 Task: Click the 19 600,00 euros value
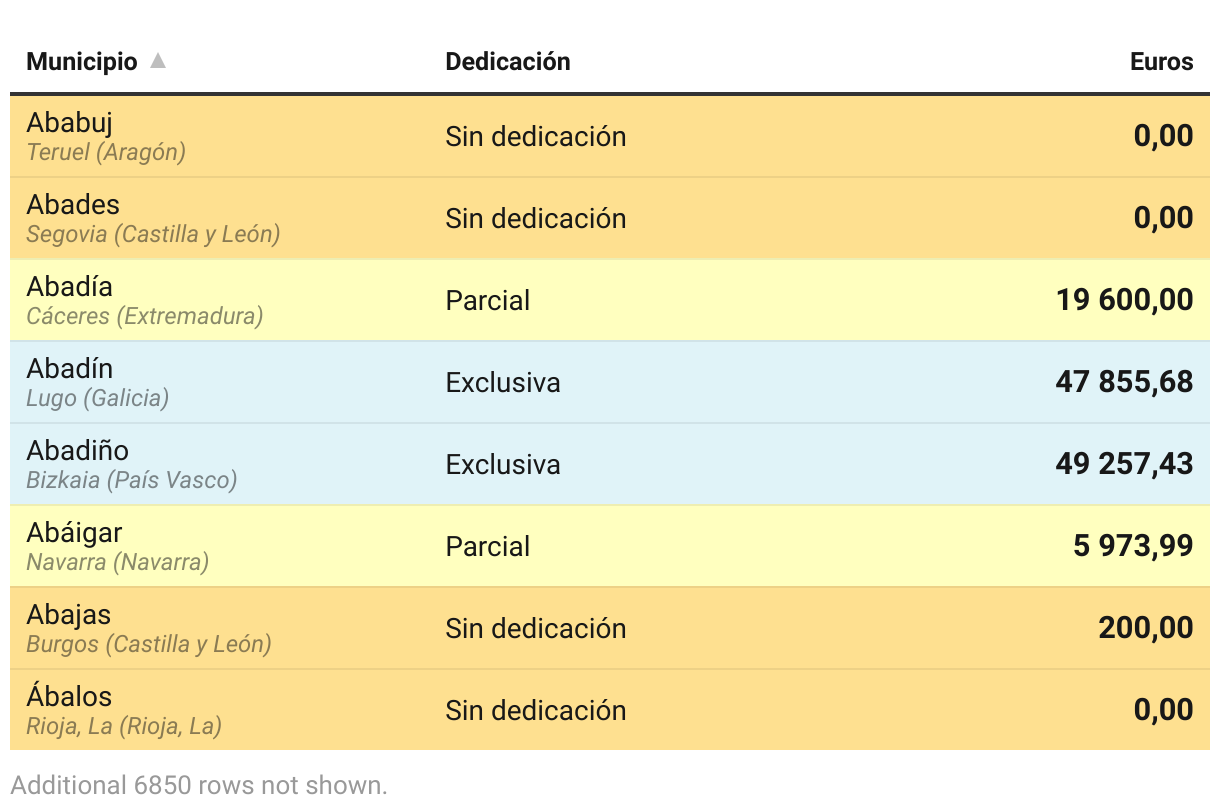pyautogui.click(x=1124, y=300)
